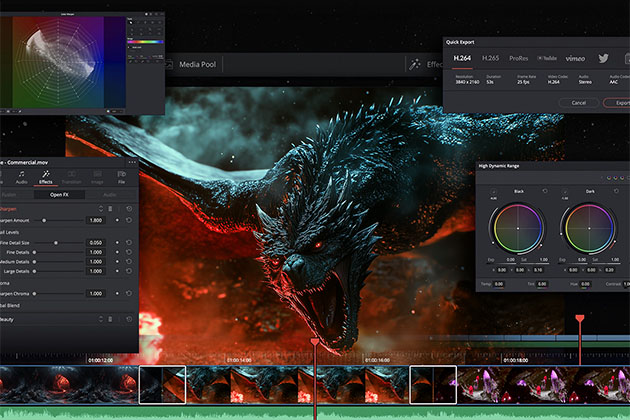Reset the Sharpen Amount parameter
The image size is (630, 420).
(x=129, y=220)
